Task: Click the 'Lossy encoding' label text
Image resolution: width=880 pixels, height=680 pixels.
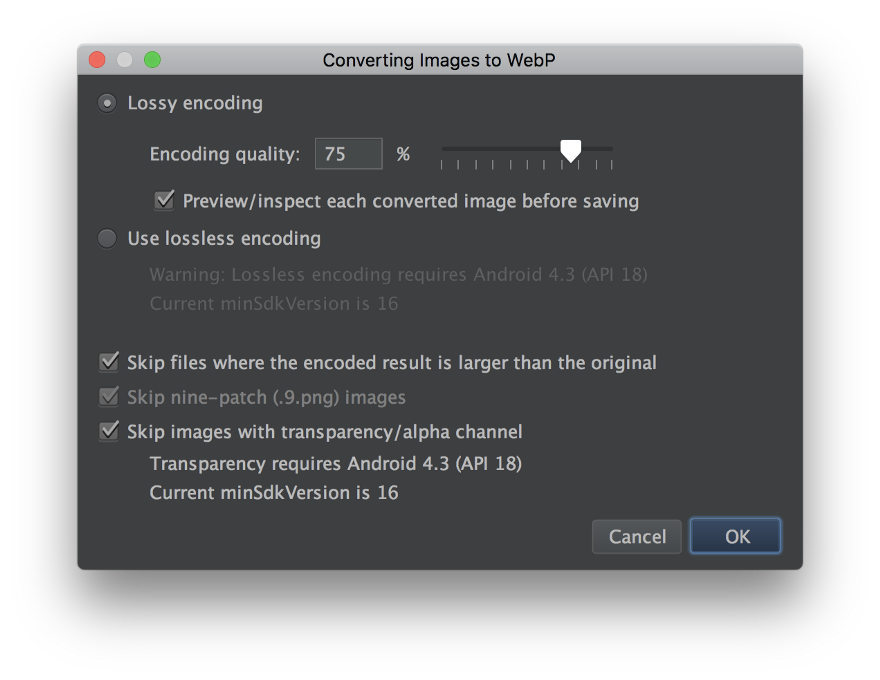Action: tap(195, 103)
